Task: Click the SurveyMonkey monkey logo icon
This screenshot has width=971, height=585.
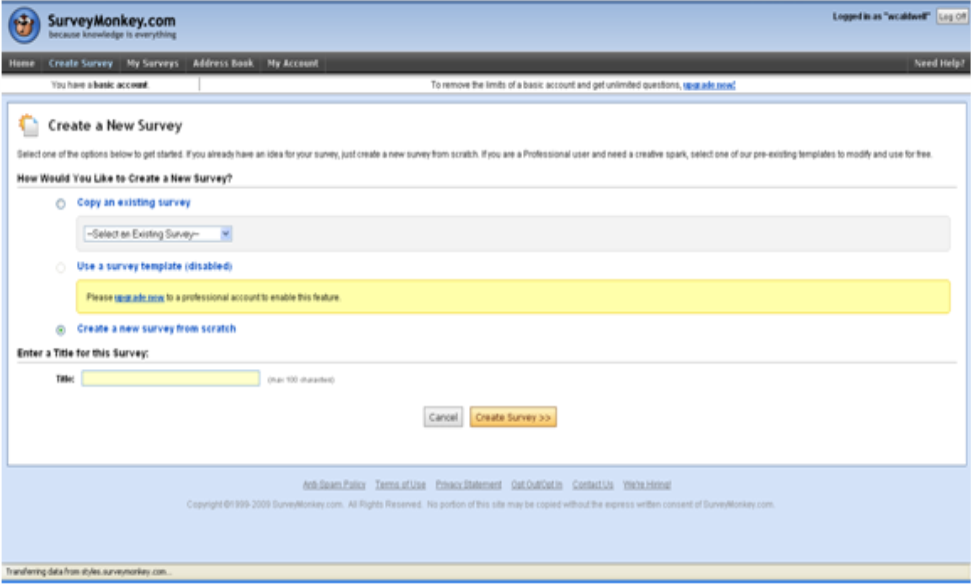Action: (26, 26)
